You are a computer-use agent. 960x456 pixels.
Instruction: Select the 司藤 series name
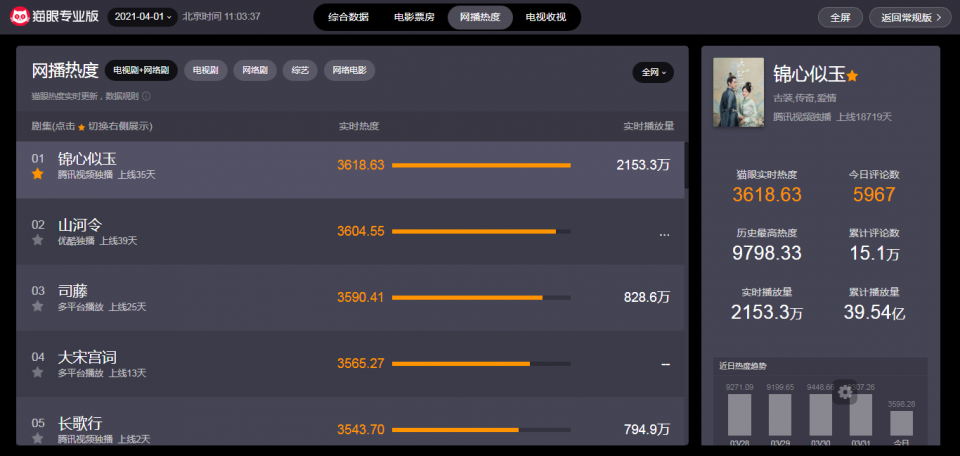point(73,291)
